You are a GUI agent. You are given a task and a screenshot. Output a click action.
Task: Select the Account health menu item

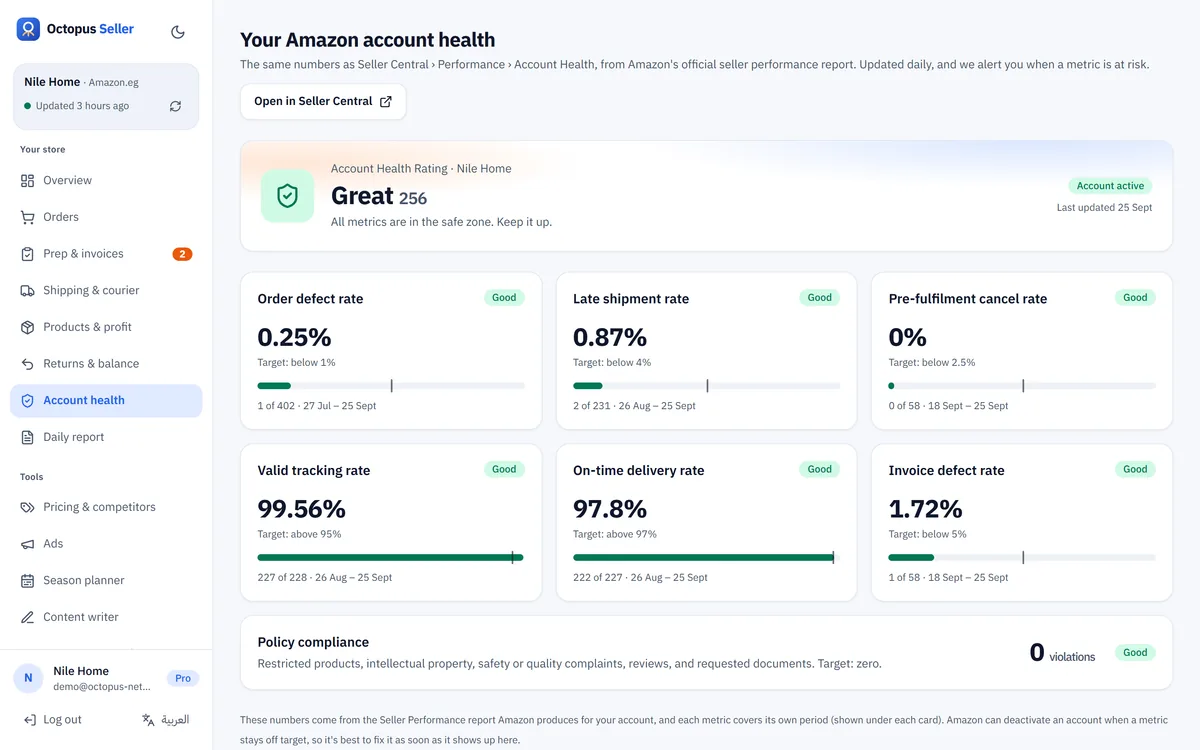[x=106, y=400]
